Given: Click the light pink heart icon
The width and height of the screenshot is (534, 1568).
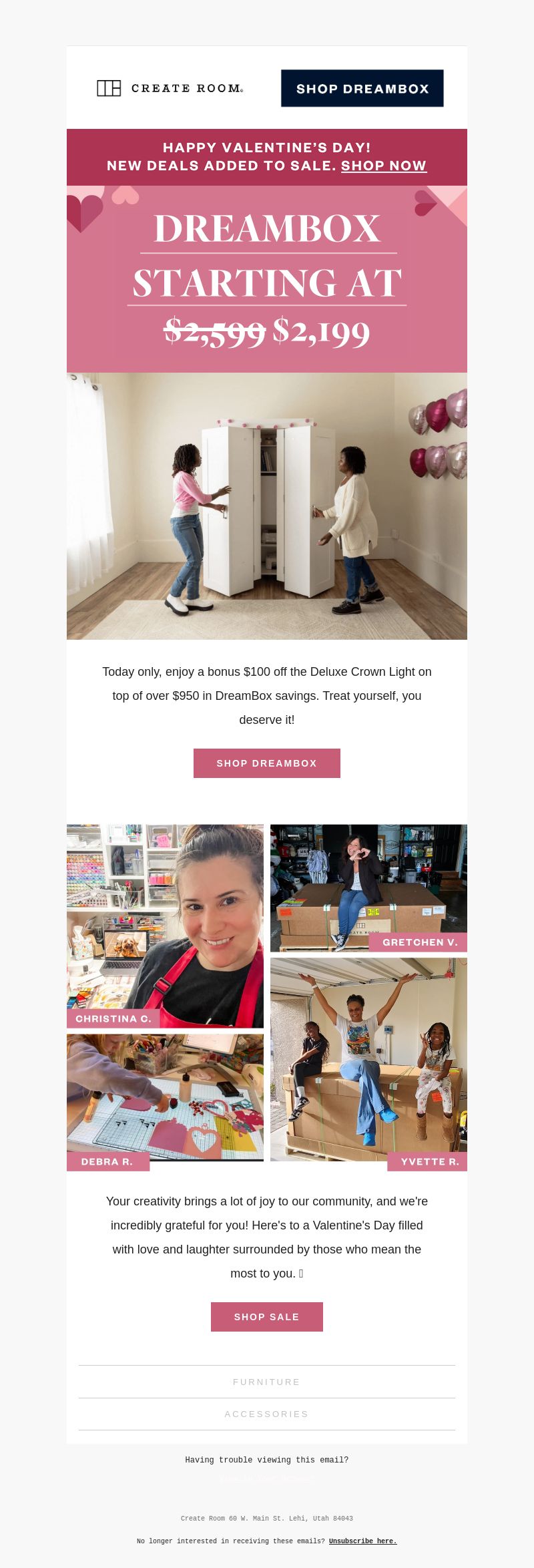Looking at the screenshot, I should coord(125,195).
